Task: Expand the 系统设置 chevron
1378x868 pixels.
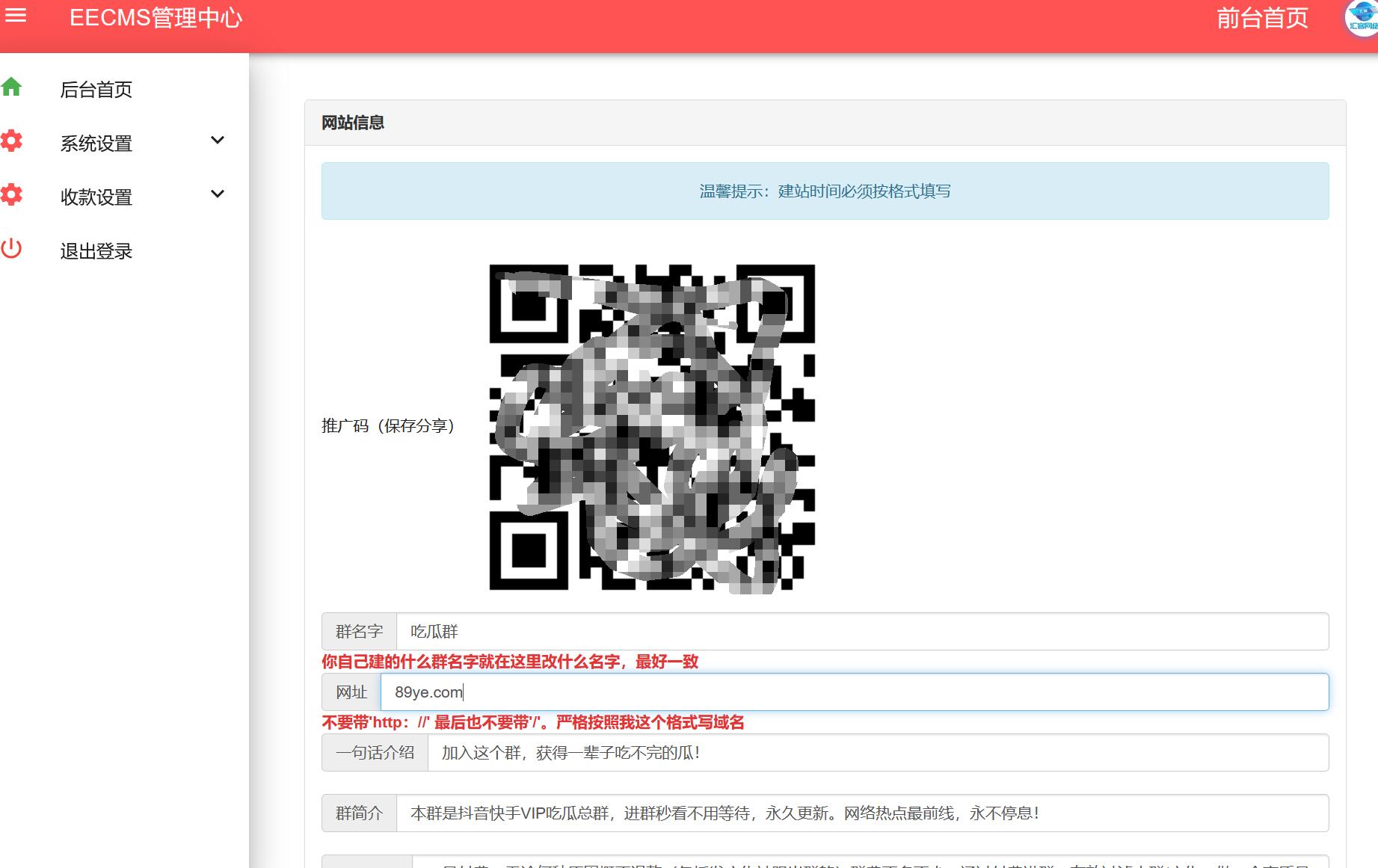Action: pyautogui.click(x=218, y=141)
